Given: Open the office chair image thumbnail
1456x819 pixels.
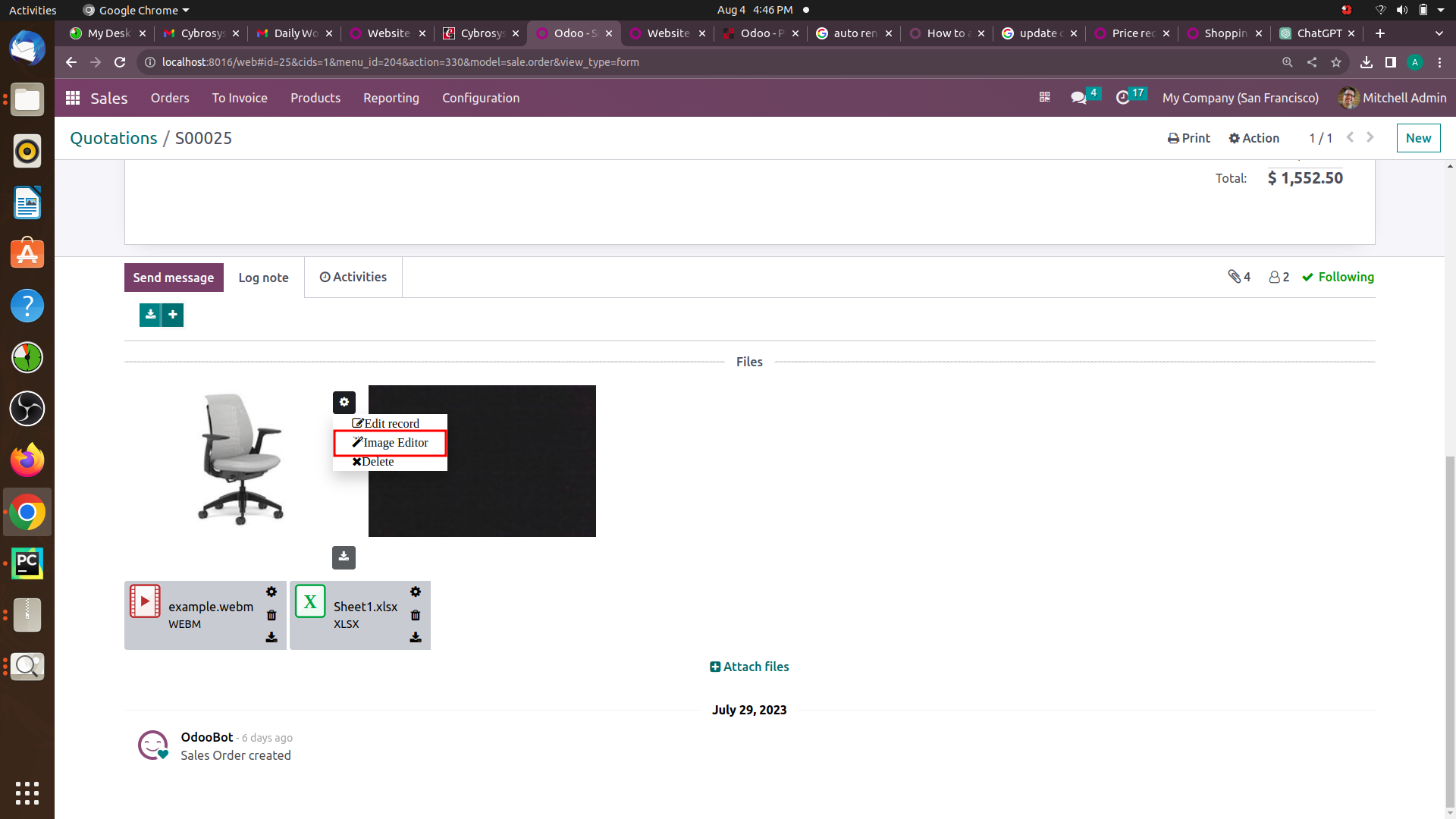Looking at the screenshot, I should [x=241, y=460].
